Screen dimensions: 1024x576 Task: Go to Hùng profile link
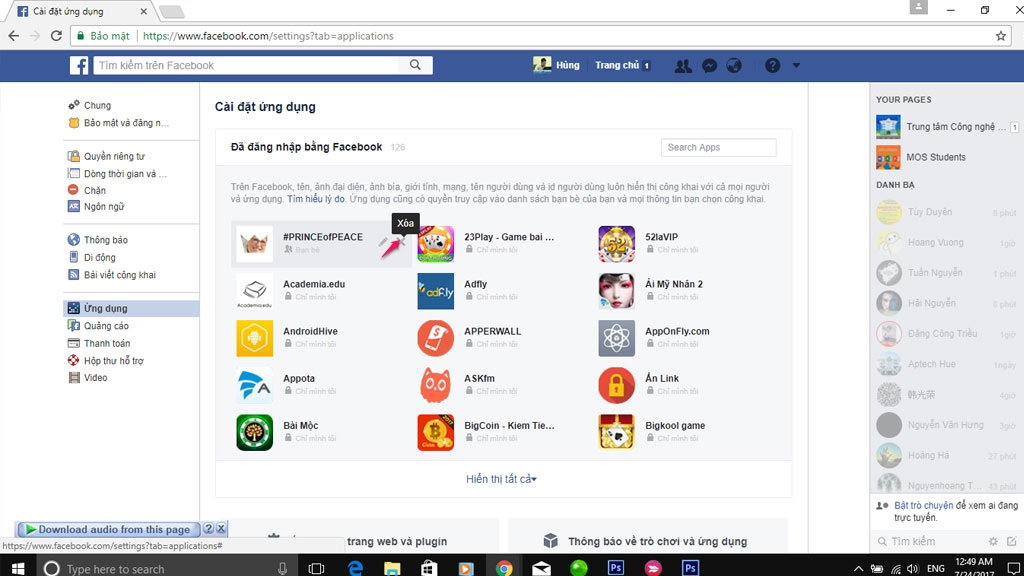coord(557,65)
